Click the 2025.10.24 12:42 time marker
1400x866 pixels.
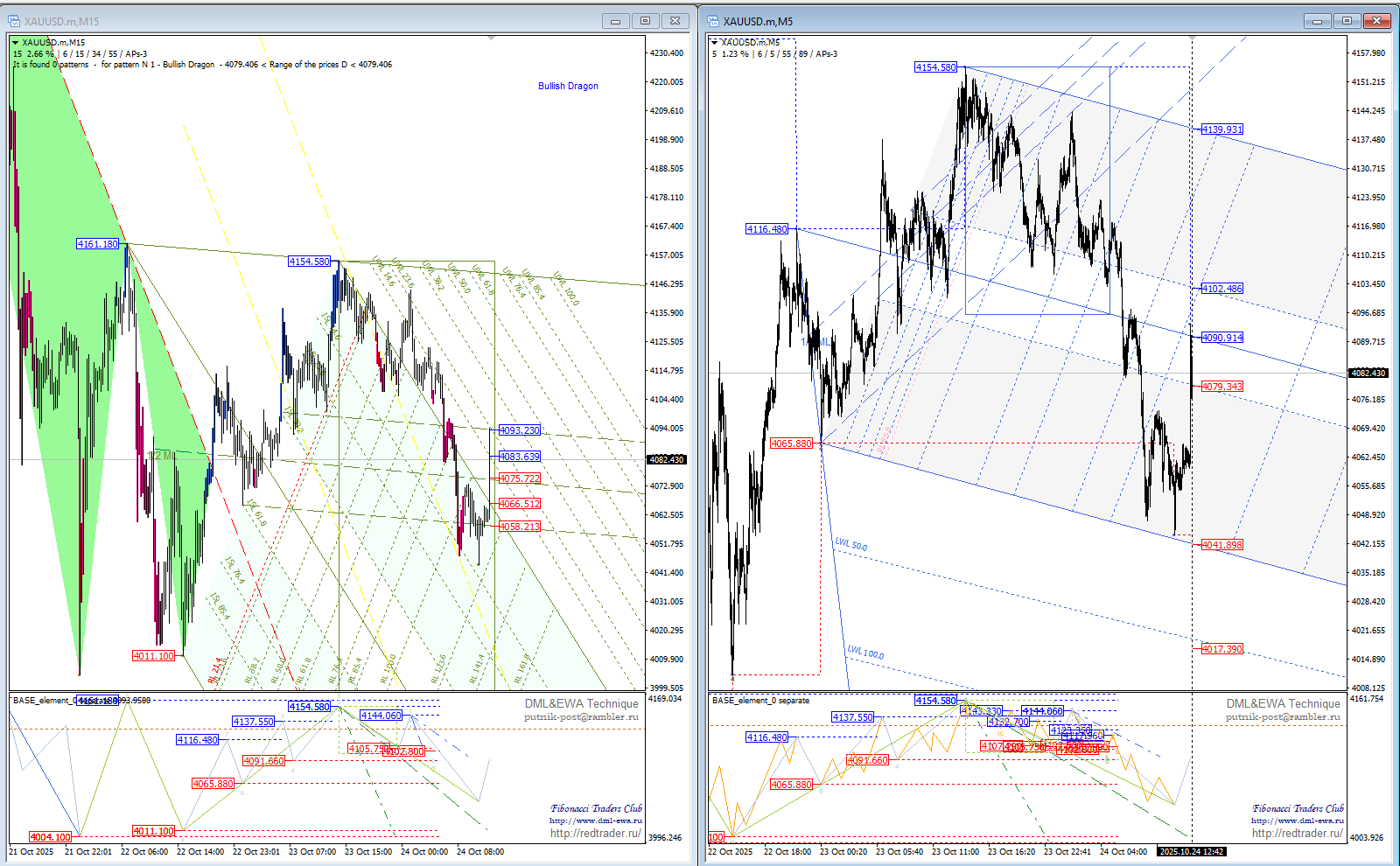point(1191,851)
